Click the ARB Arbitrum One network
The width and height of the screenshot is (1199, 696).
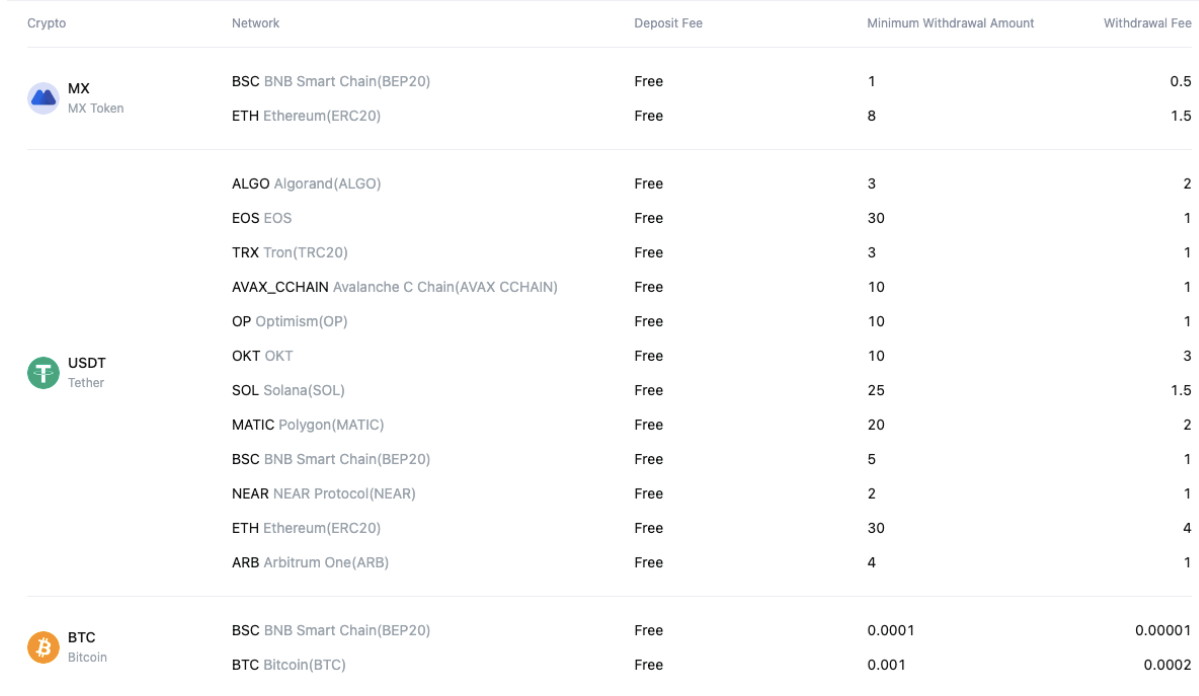point(310,563)
